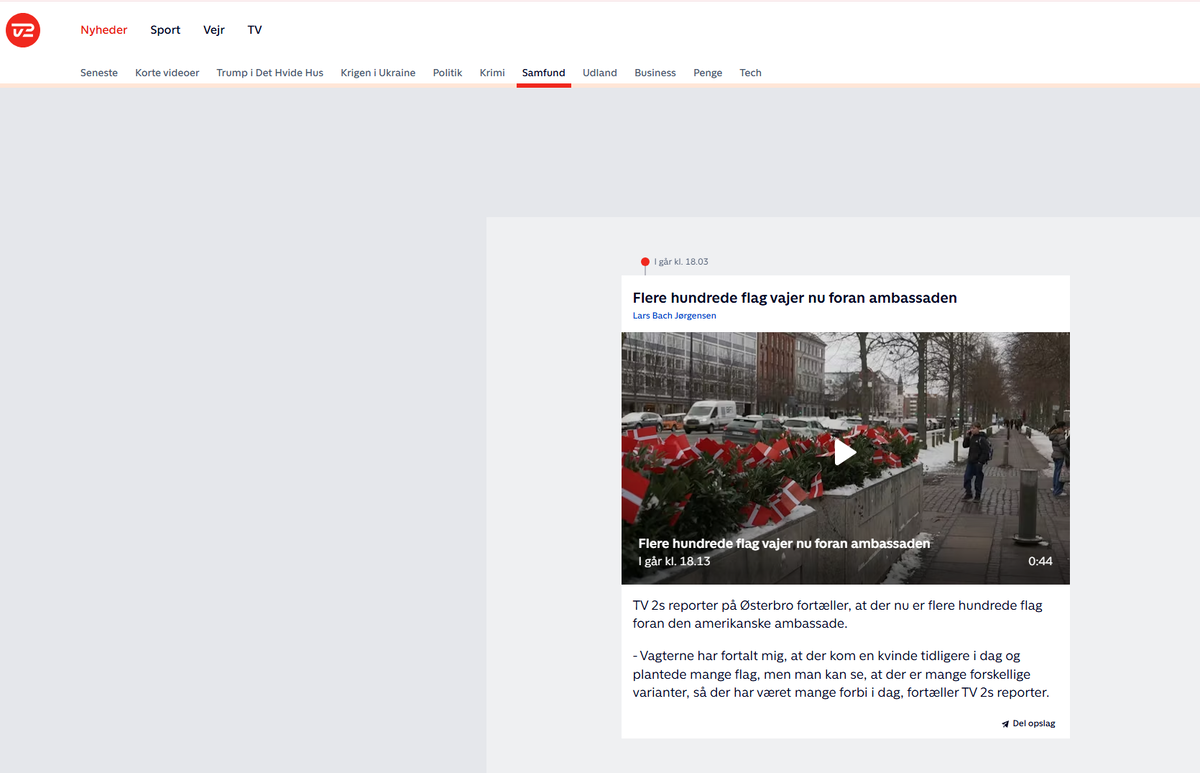The width and height of the screenshot is (1200, 773).
Task: Open the Sport section
Action: coord(165,30)
